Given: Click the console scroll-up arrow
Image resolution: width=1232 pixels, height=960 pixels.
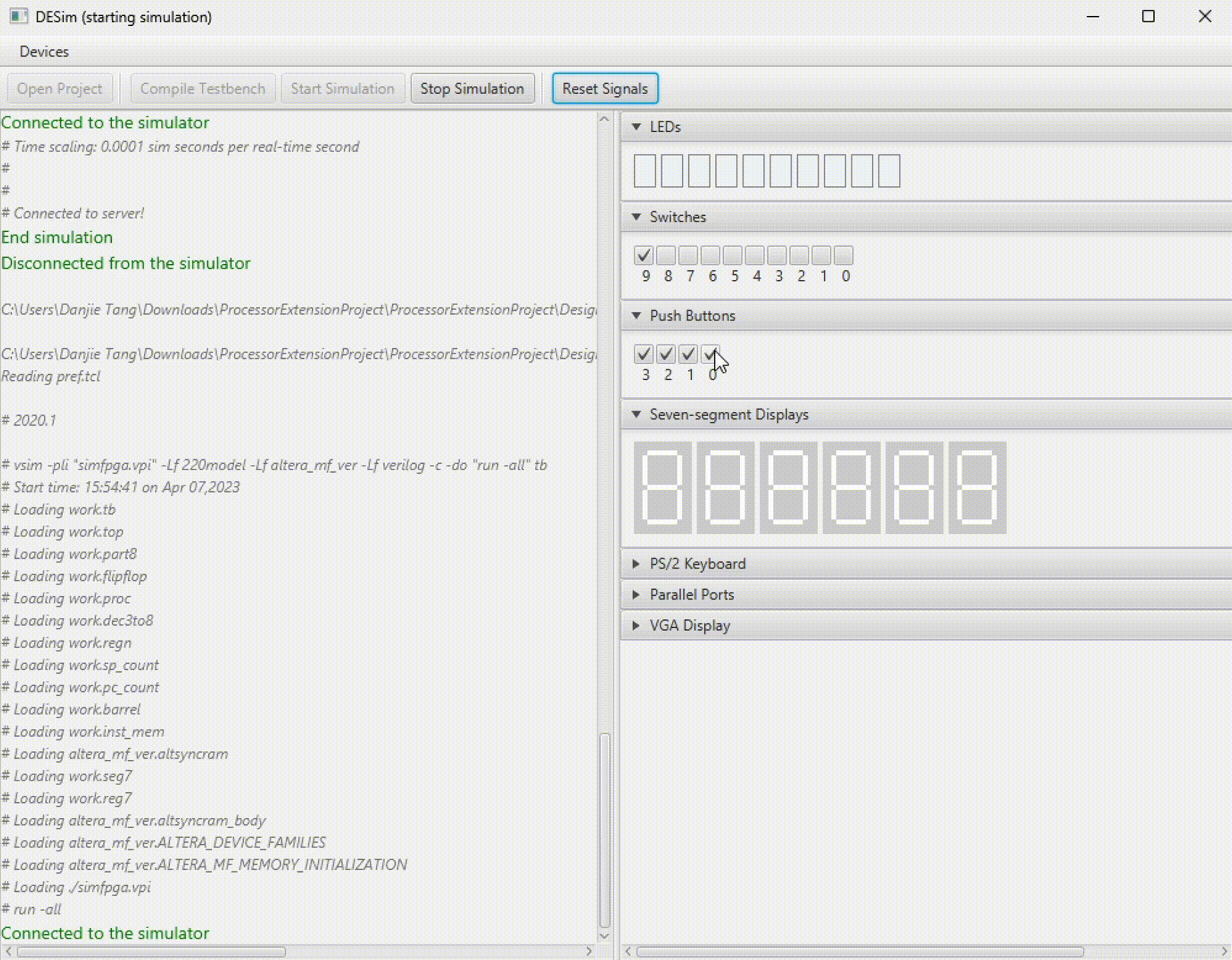Looking at the screenshot, I should pyautogui.click(x=605, y=120).
